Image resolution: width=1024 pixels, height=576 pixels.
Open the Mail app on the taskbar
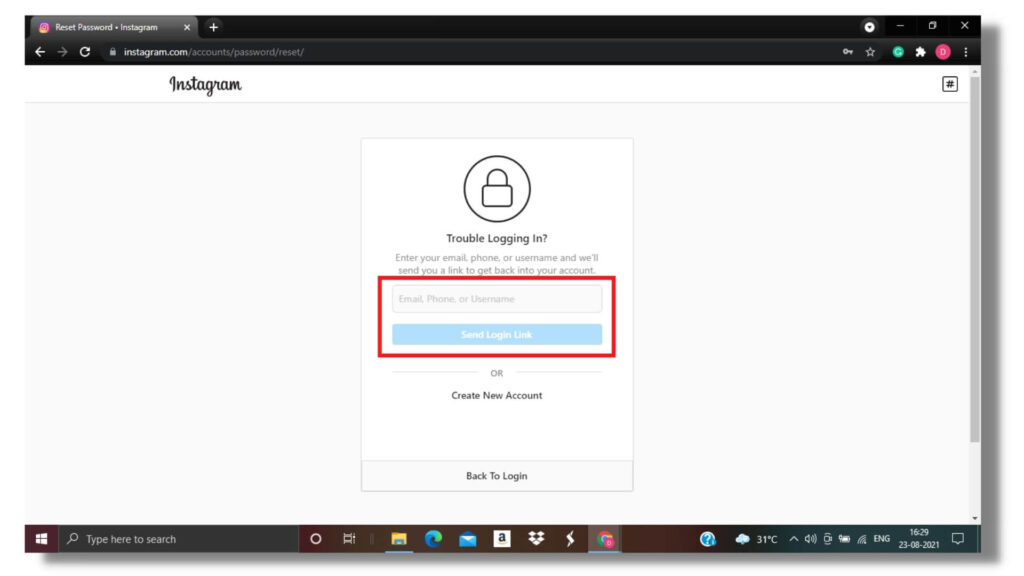tap(468, 539)
